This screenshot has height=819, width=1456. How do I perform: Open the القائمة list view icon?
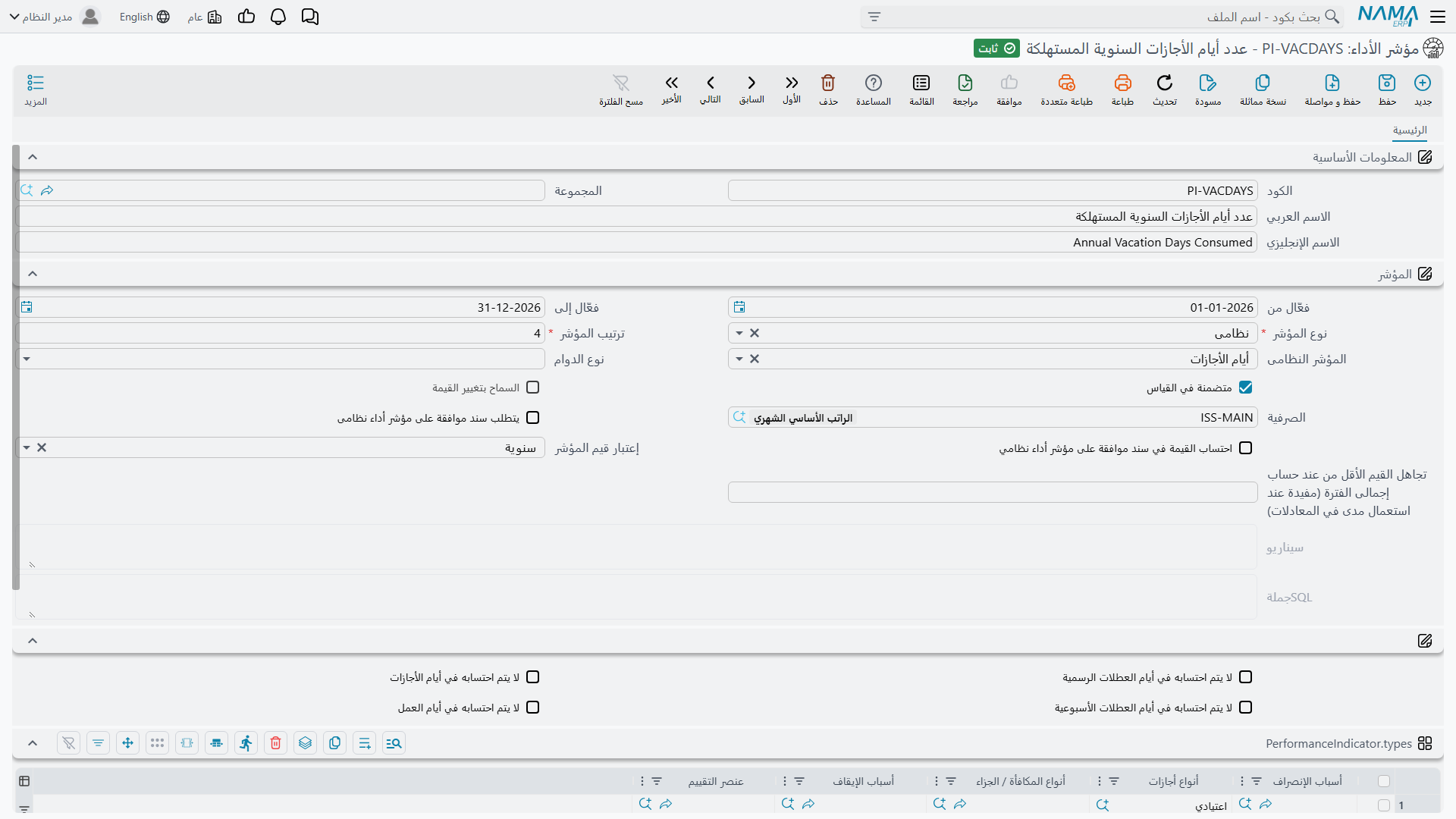[921, 83]
